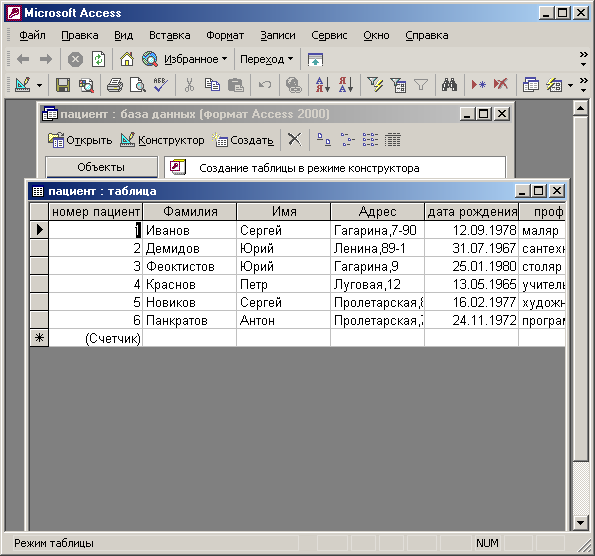
Task: Click the Фамилия column header
Action: tap(190, 211)
